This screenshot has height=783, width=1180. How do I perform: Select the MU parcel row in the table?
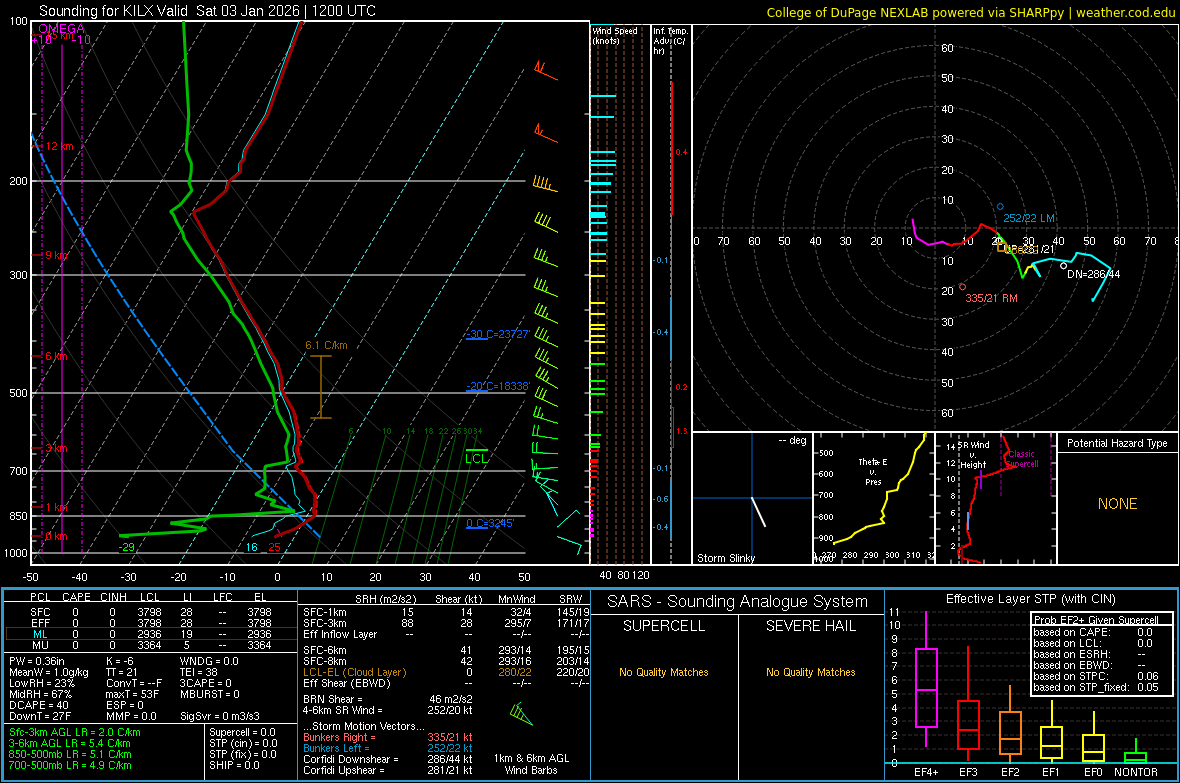click(x=151, y=645)
